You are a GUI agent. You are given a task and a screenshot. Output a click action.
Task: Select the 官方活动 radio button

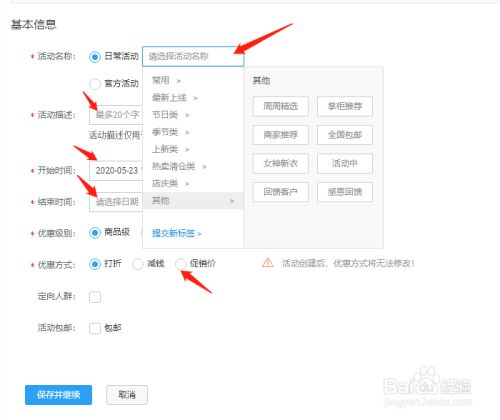click(x=95, y=84)
